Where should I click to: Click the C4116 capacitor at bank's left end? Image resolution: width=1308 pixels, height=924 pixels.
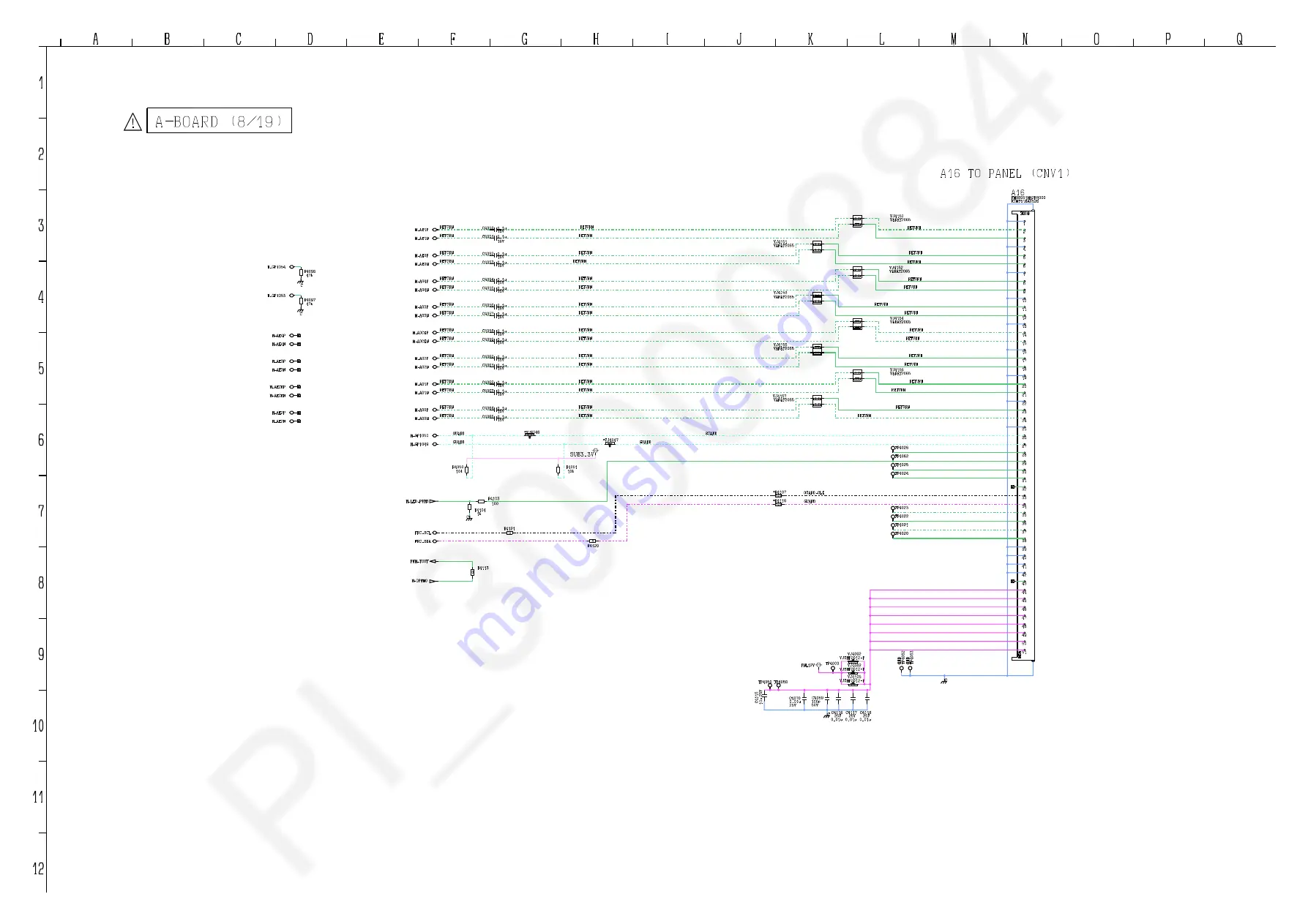click(765, 697)
